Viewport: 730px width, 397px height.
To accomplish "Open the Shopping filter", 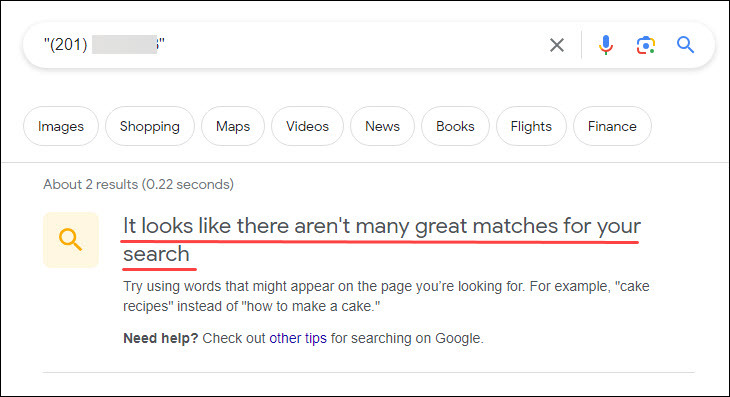I will [150, 126].
